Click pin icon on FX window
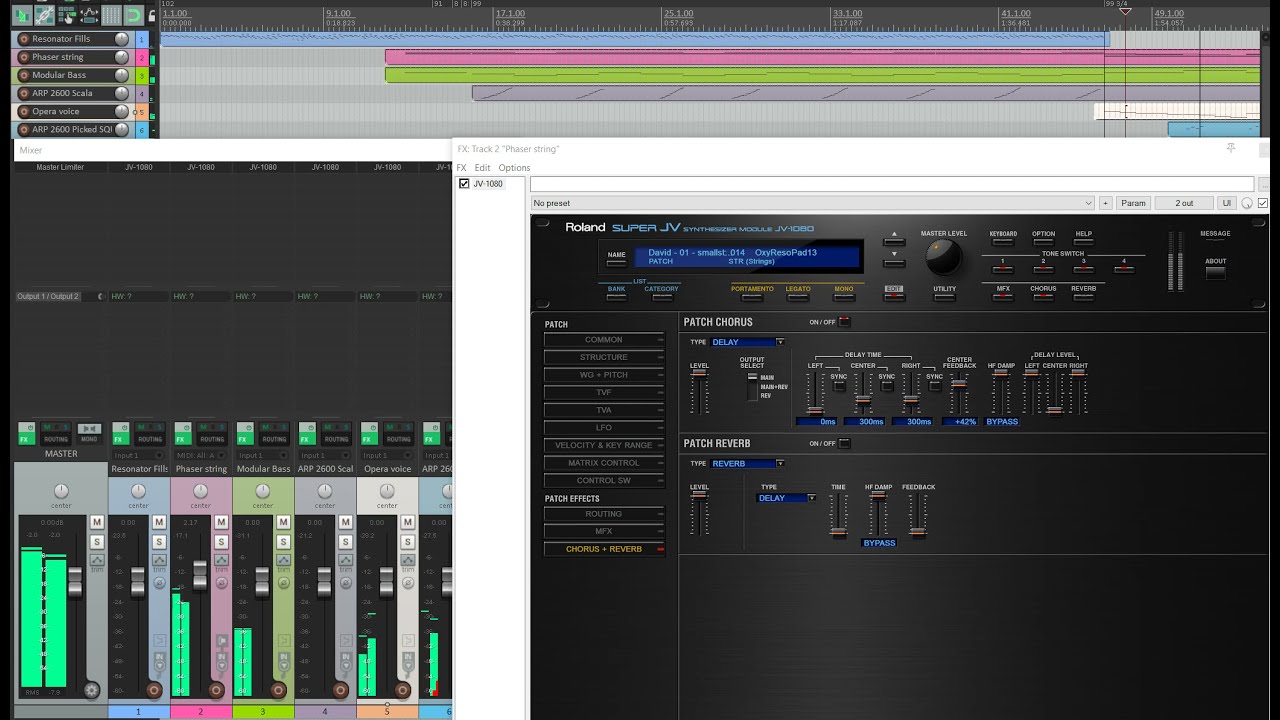The width and height of the screenshot is (1280, 720). pyautogui.click(x=1231, y=148)
